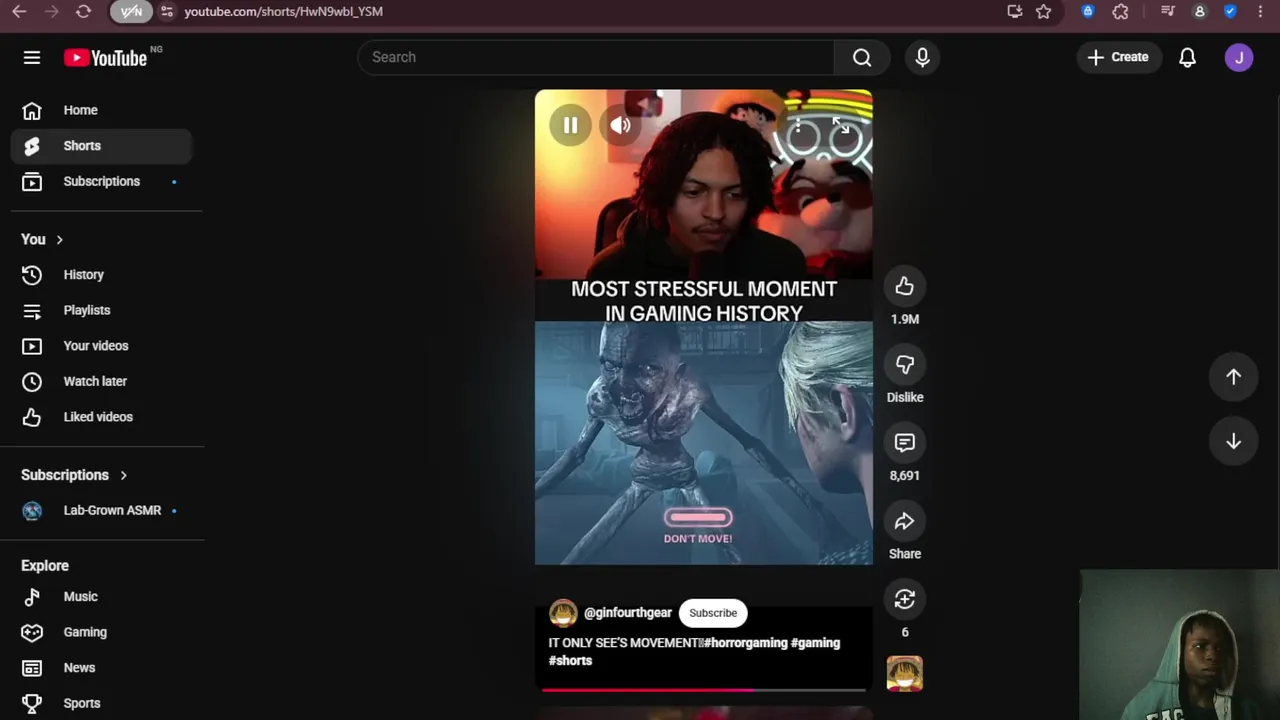Enter fullscreen on the Short
The height and width of the screenshot is (720, 1280).
[841, 125]
